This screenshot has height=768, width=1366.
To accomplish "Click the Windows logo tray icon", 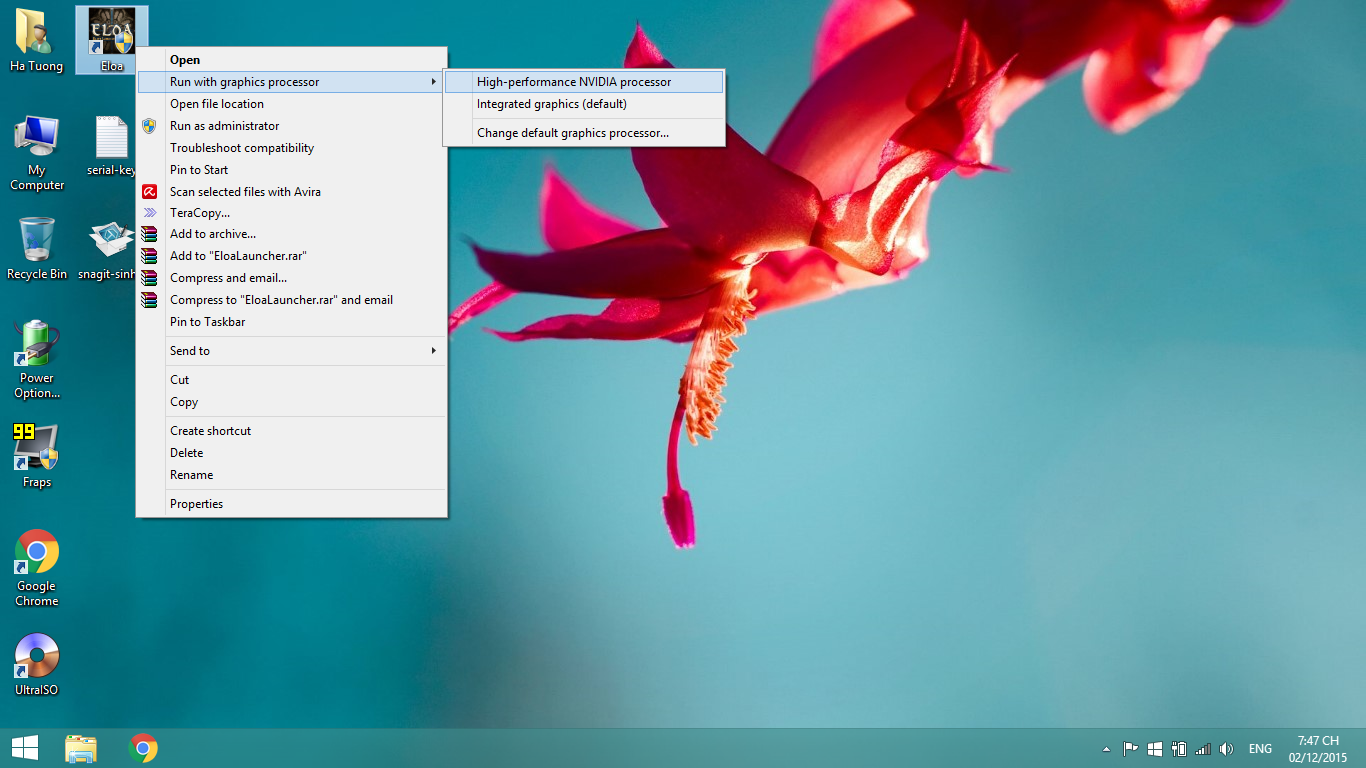I will click(x=1155, y=748).
